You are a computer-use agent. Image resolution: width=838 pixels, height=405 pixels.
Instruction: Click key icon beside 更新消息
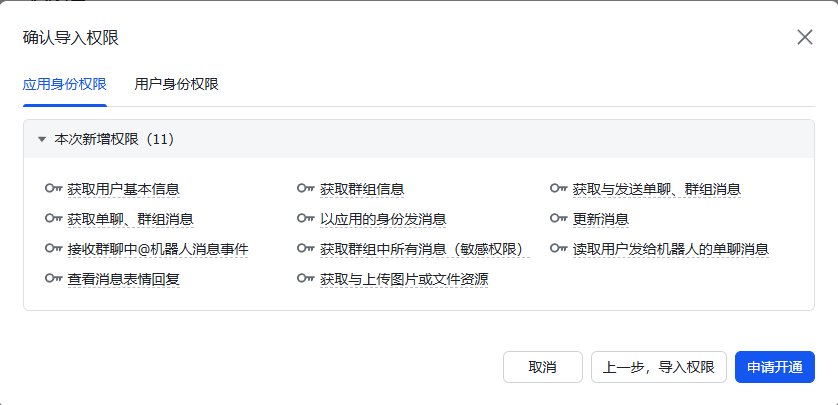pos(559,218)
